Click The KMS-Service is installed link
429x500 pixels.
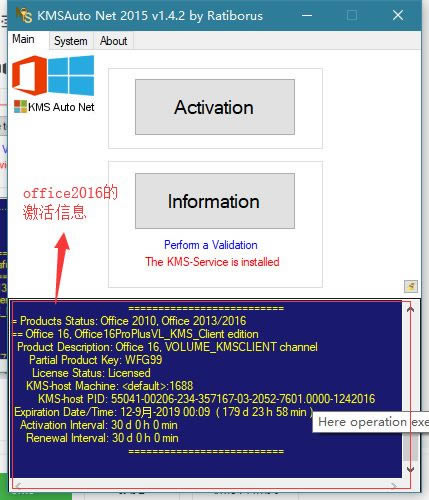click(x=212, y=262)
